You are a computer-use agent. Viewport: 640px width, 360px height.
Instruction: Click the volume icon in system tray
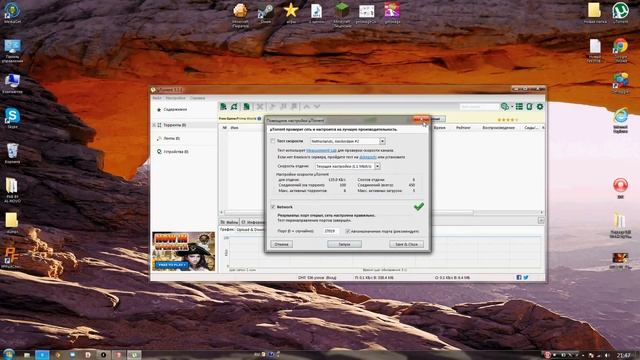coord(607,356)
